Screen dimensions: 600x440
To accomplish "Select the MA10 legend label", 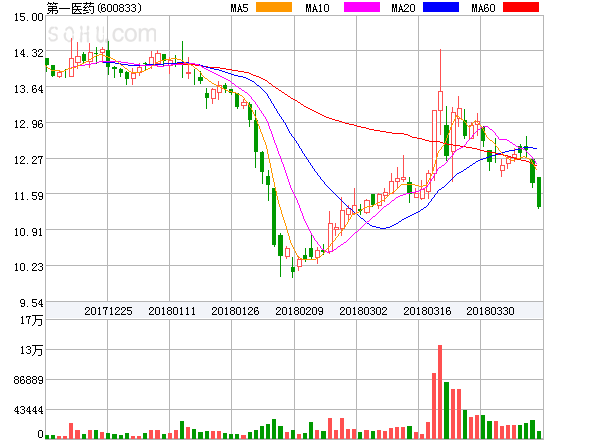I will tap(317, 8).
